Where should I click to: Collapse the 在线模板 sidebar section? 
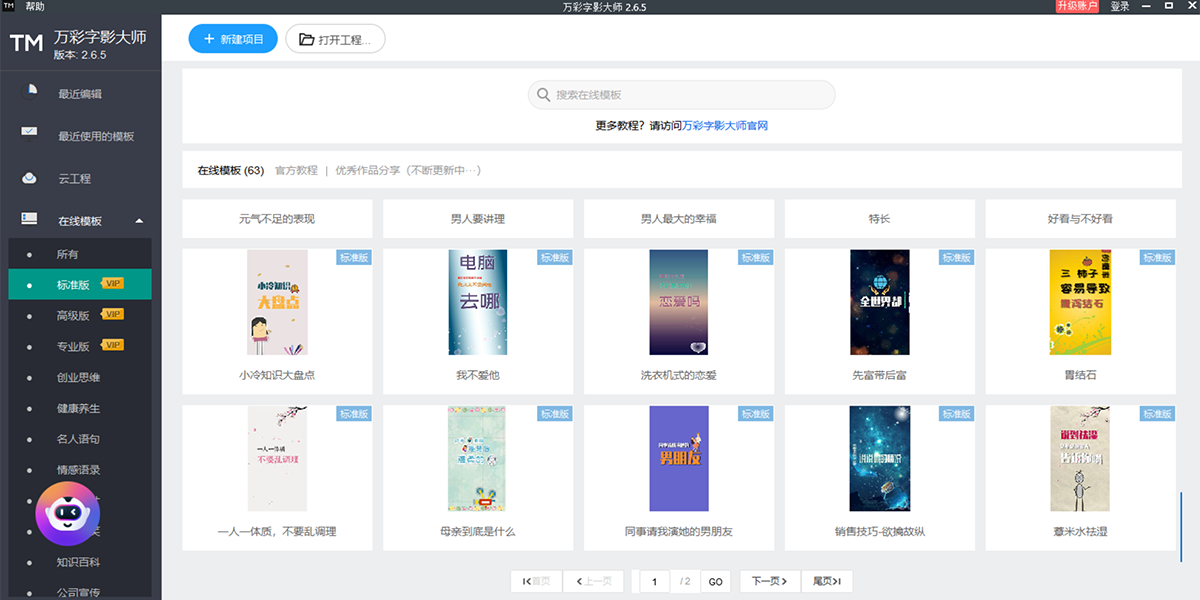coord(139,220)
